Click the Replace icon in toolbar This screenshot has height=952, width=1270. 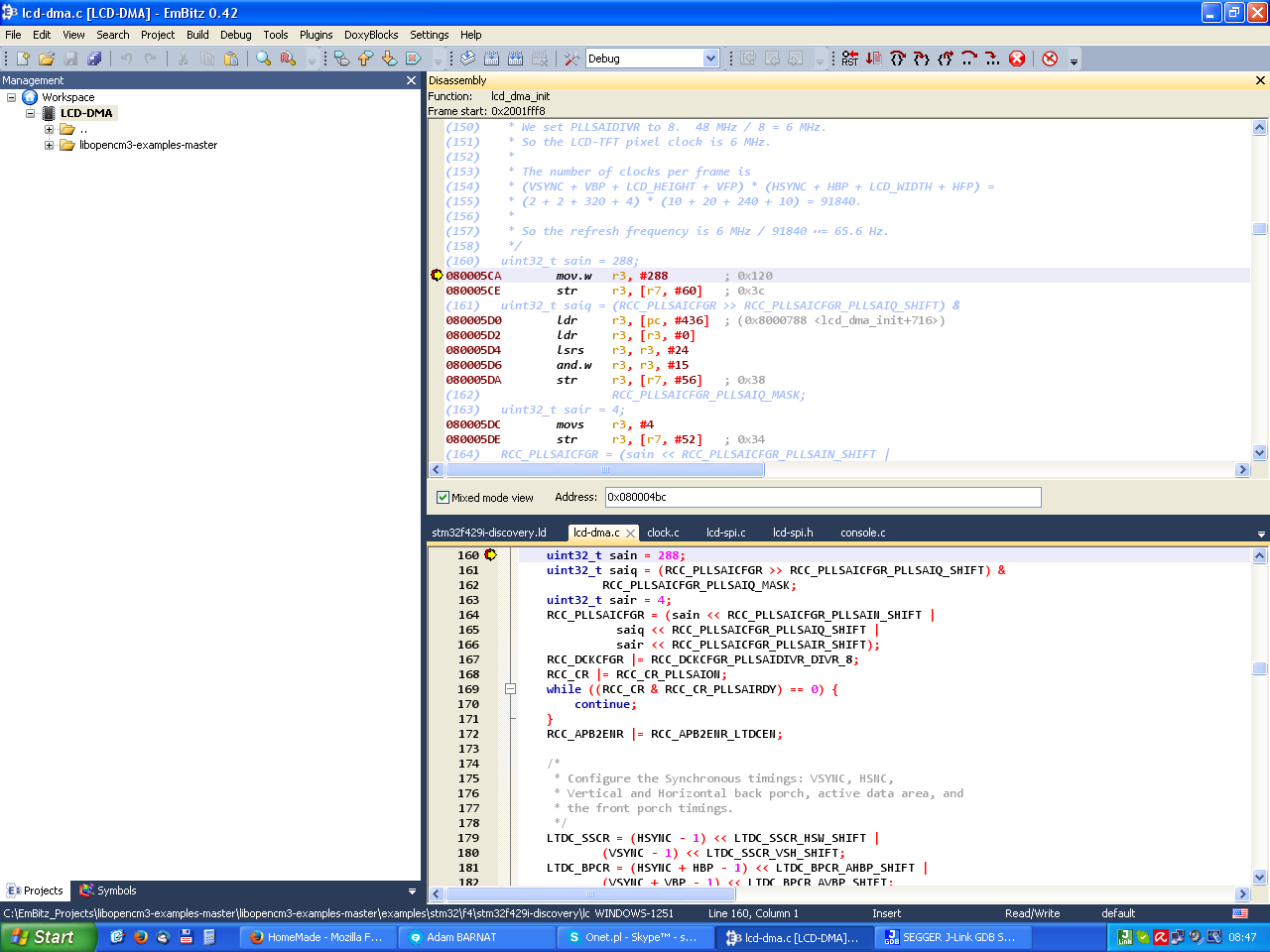pos(288,59)
